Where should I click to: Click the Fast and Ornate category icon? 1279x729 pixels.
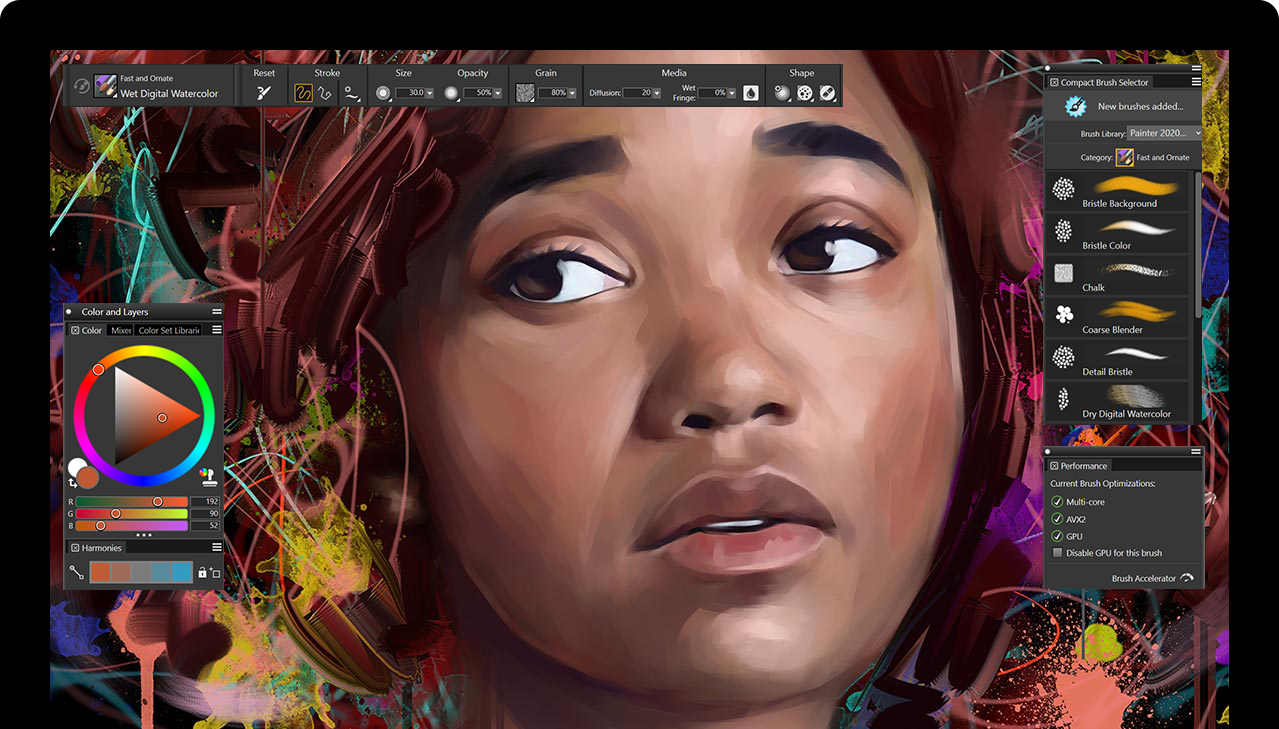pyautogui.click(x=1124, y=157)
